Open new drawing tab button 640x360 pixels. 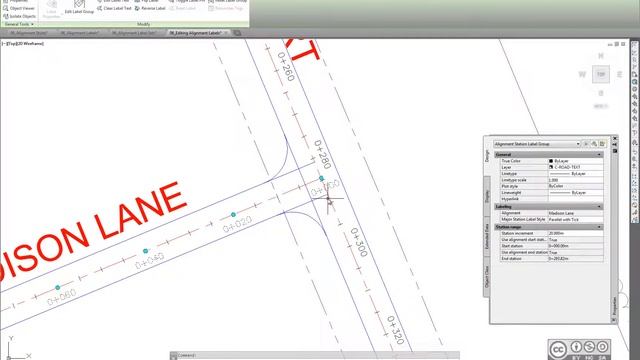click(237, 33)
